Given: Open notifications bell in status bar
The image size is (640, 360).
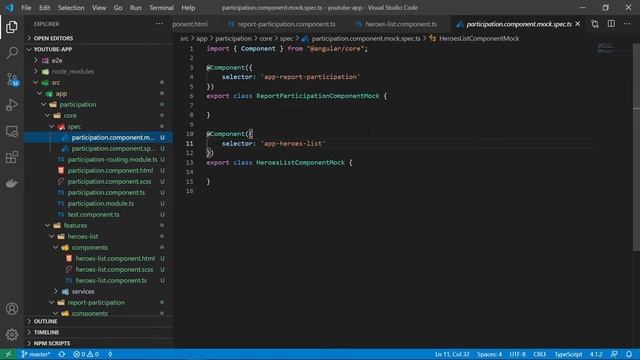Looking at the screenshot, I should [629, 354].
